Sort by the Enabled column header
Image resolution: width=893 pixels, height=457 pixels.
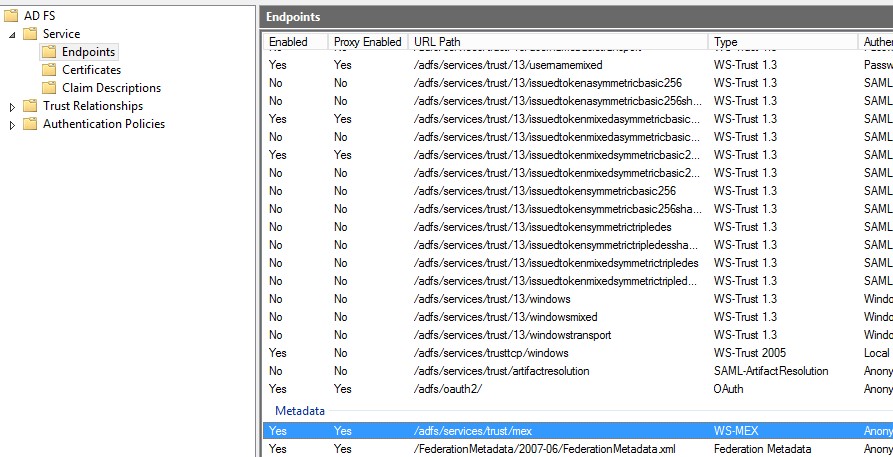pyautogui.click(x=296, y=42)
